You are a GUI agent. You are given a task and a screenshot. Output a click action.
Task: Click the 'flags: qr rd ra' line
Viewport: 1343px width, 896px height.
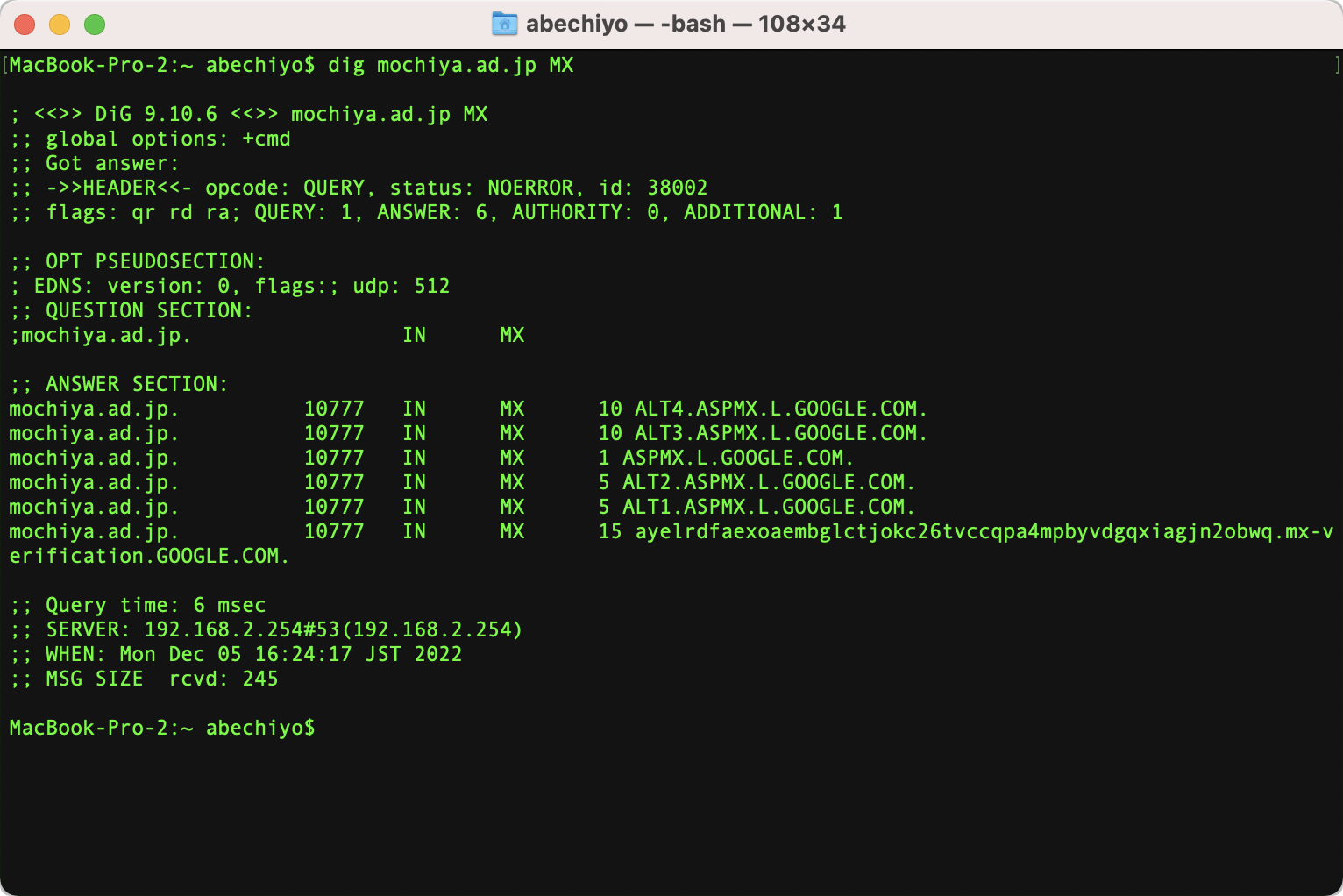[426, 213]
